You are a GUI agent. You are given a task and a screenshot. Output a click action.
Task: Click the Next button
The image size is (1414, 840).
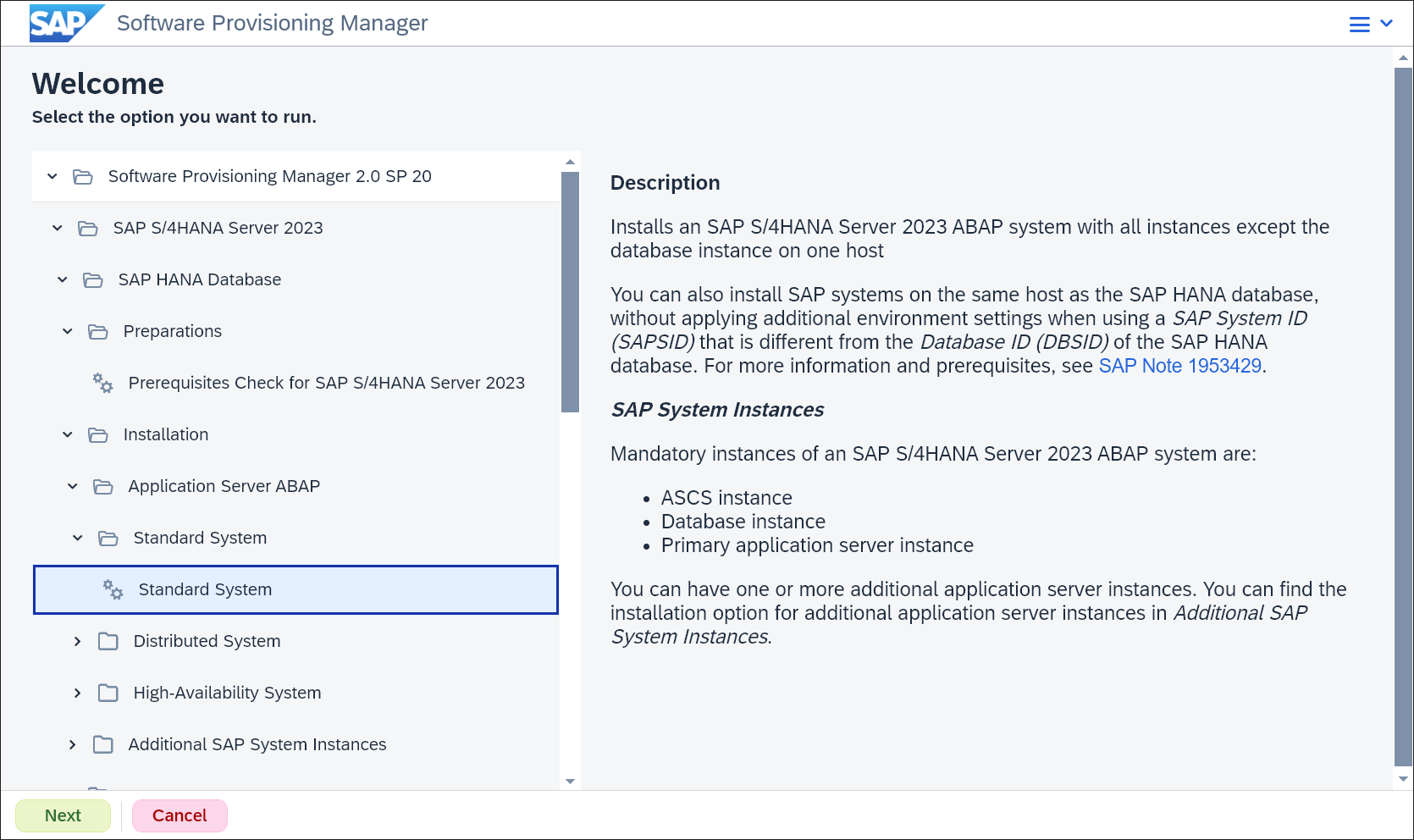pyautogui.click(x=63, y=815)
